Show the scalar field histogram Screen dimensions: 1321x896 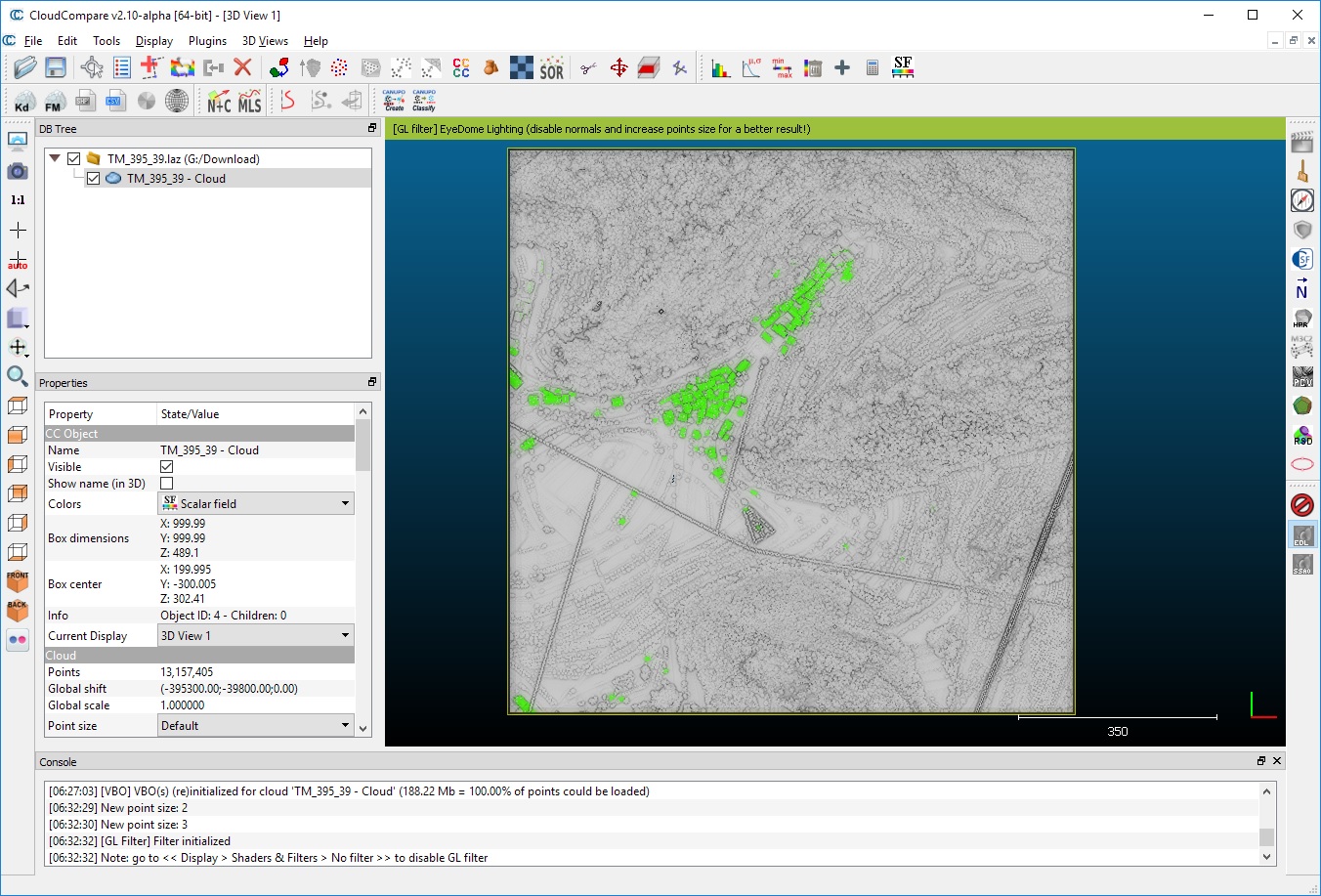pos(721,67)
